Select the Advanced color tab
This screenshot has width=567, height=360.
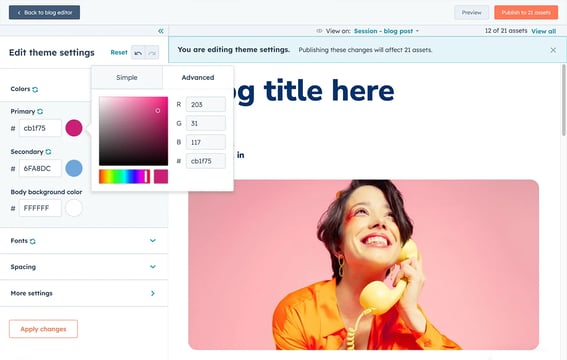(x=198, y=77)
